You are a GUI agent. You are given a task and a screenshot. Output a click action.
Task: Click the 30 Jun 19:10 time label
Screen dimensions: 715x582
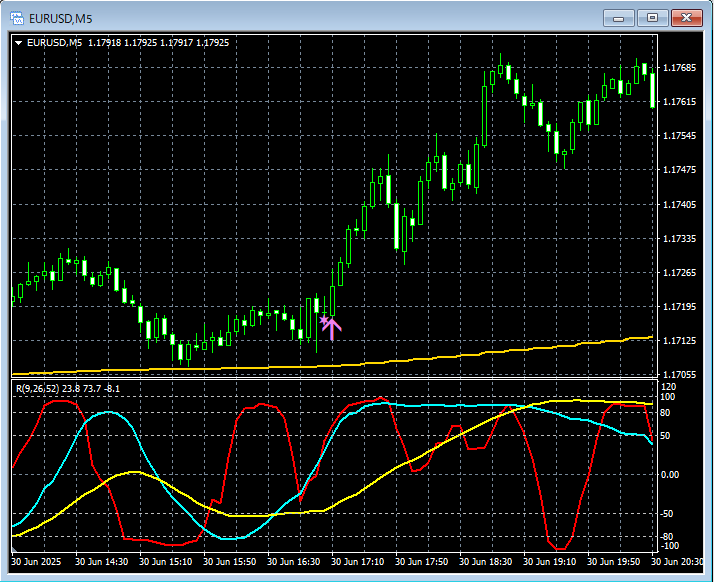tap(549, 561)
